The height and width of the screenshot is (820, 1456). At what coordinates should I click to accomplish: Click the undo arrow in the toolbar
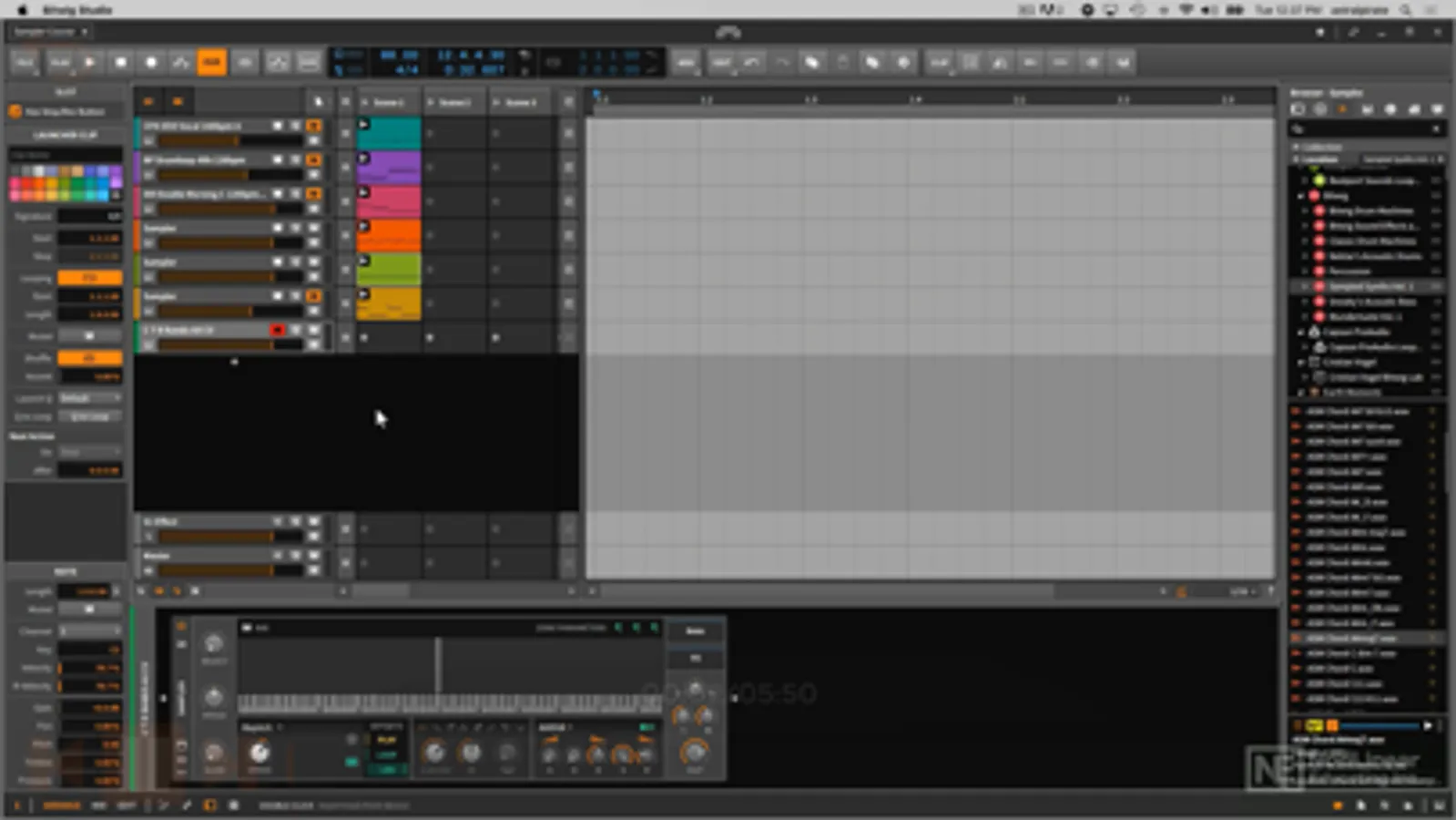click(752, 62)
